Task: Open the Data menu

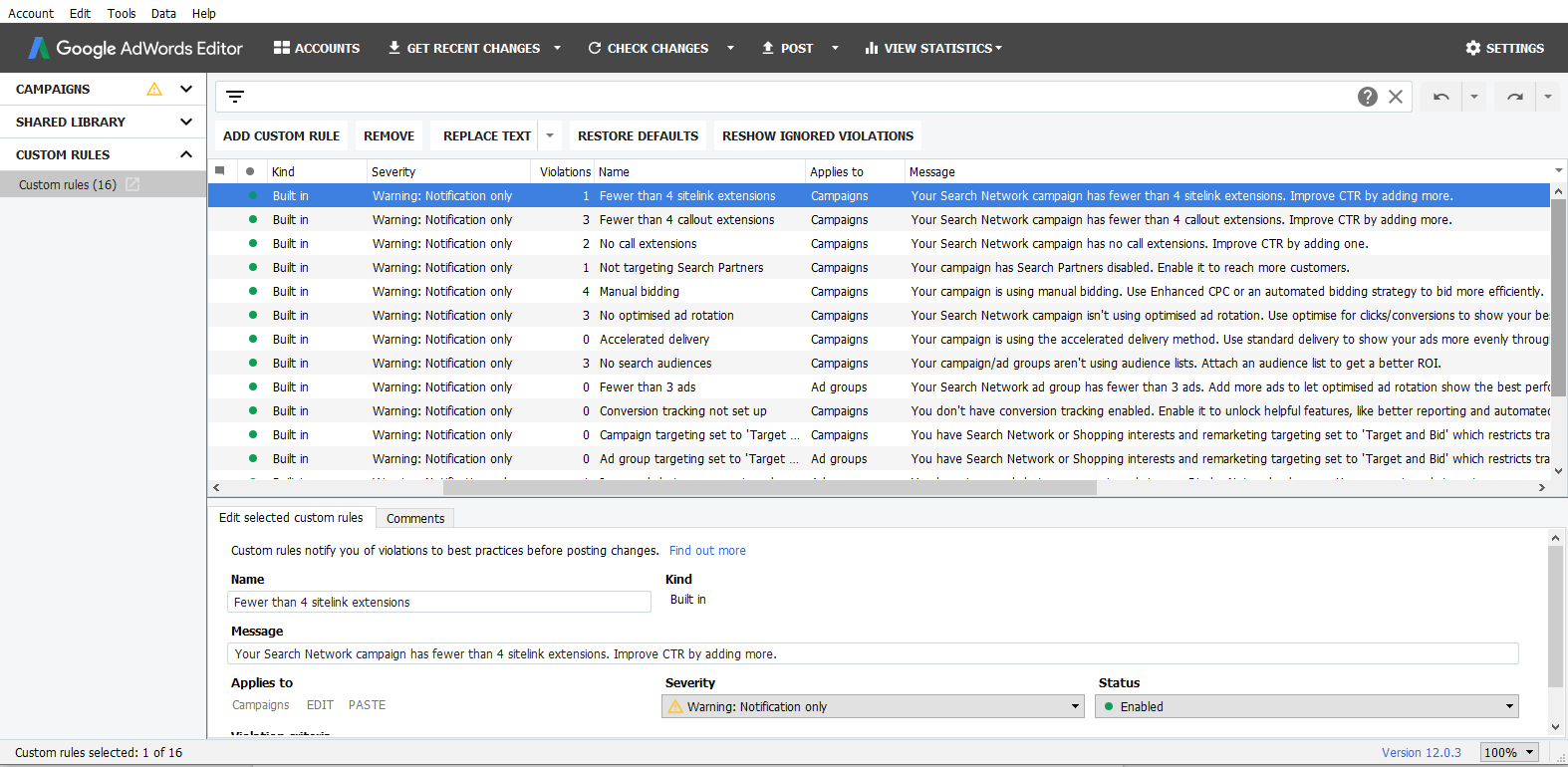Action: click(163, 13)
